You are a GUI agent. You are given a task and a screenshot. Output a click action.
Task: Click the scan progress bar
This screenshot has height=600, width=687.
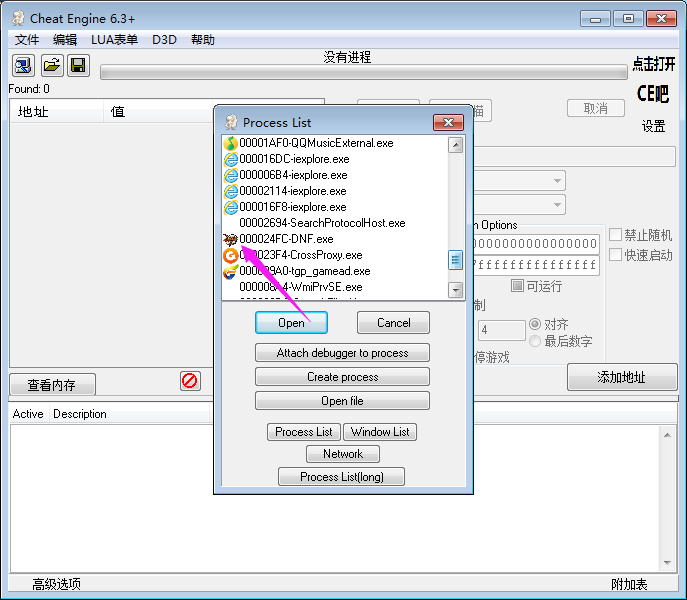(364, 72)
